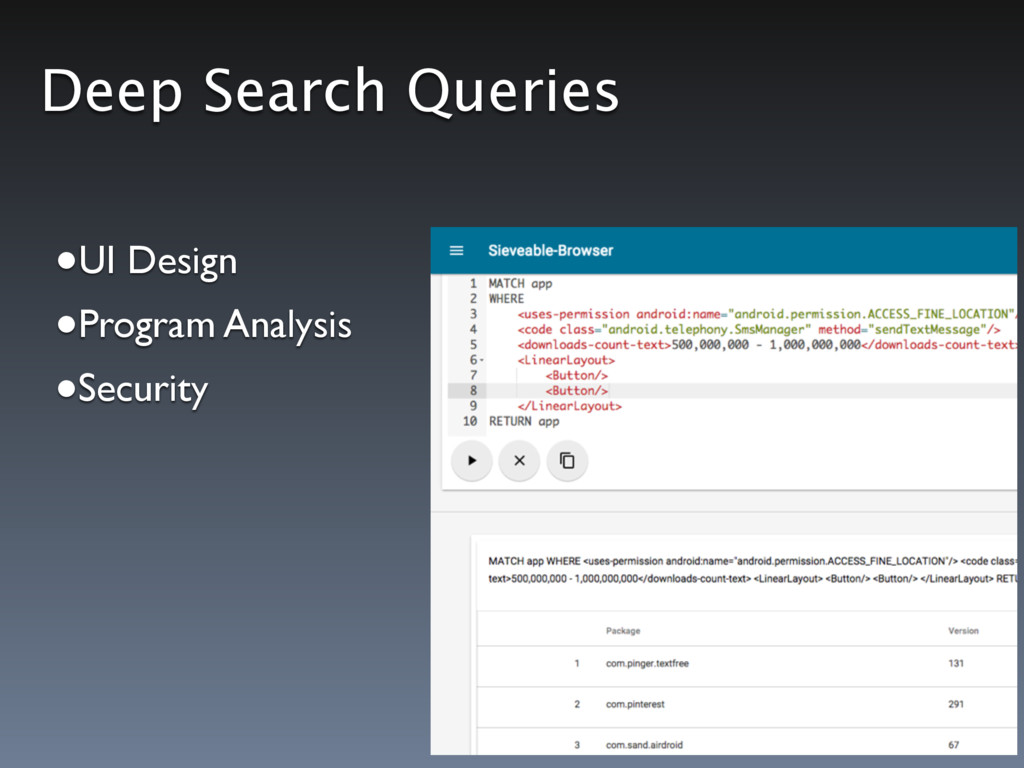Collapse the LinearLayout fold arrow on line 6
Viewport: 1024px width, 768px height.
click(x=482, y=360)
